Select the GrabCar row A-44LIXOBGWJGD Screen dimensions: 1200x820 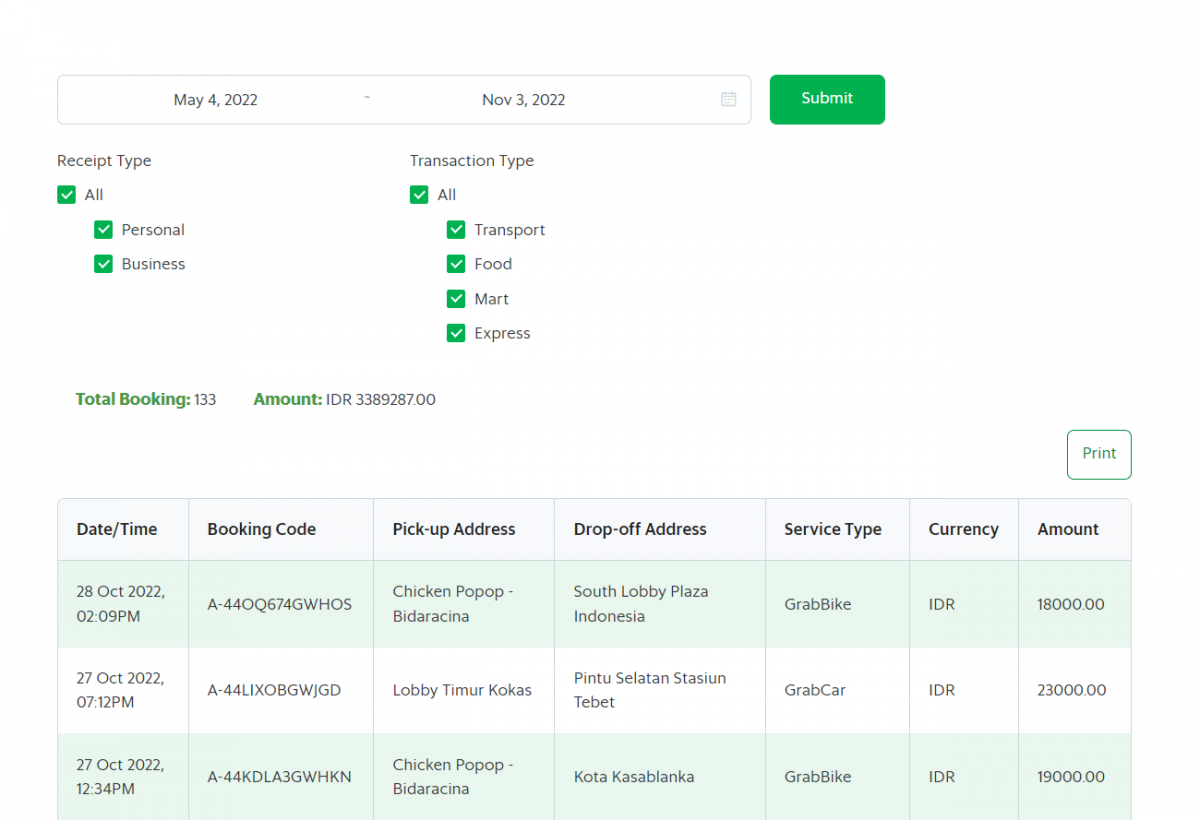coord(274,690)
